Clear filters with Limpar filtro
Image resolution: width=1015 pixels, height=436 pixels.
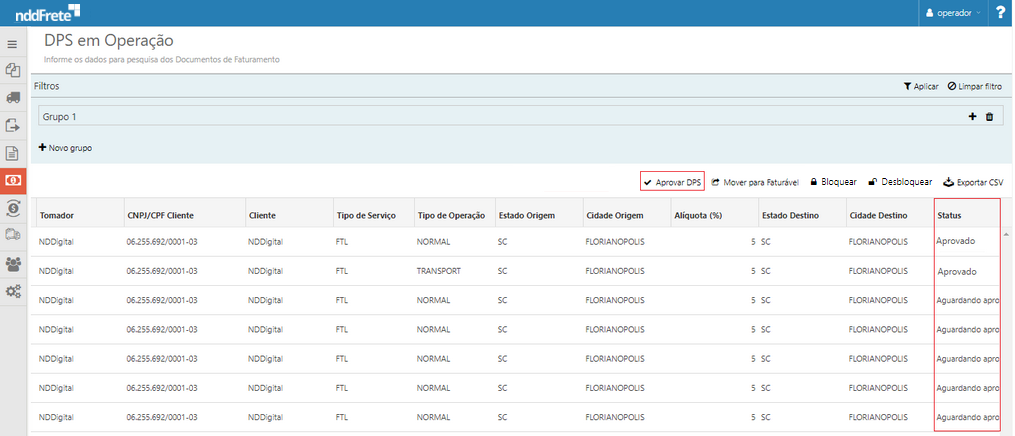coord(974,87)
